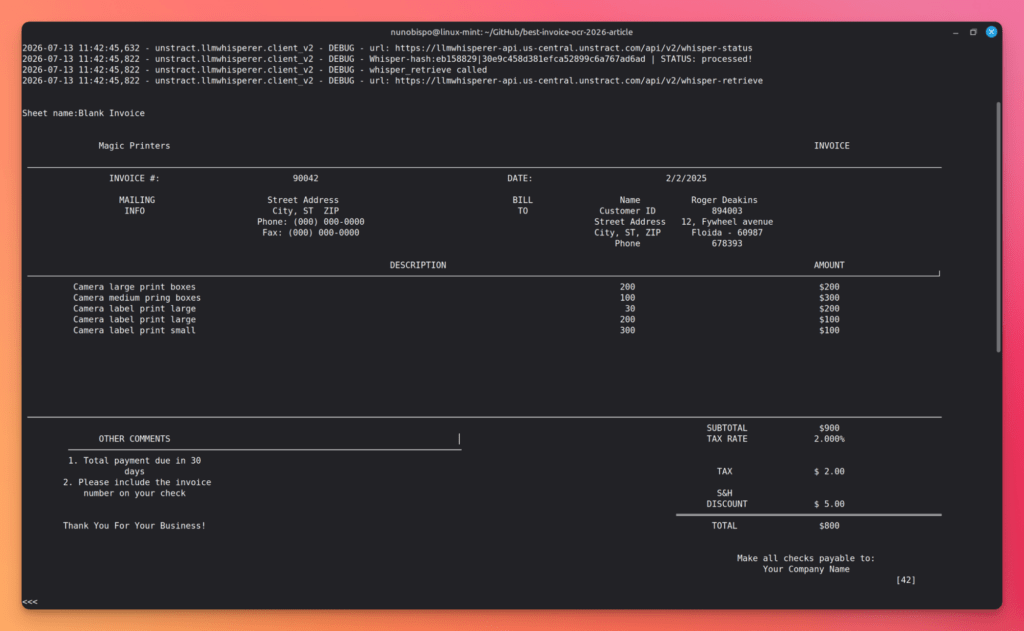Click quantity 30 in the table
Screen dimensions: 1024x631
click(630, 309)
